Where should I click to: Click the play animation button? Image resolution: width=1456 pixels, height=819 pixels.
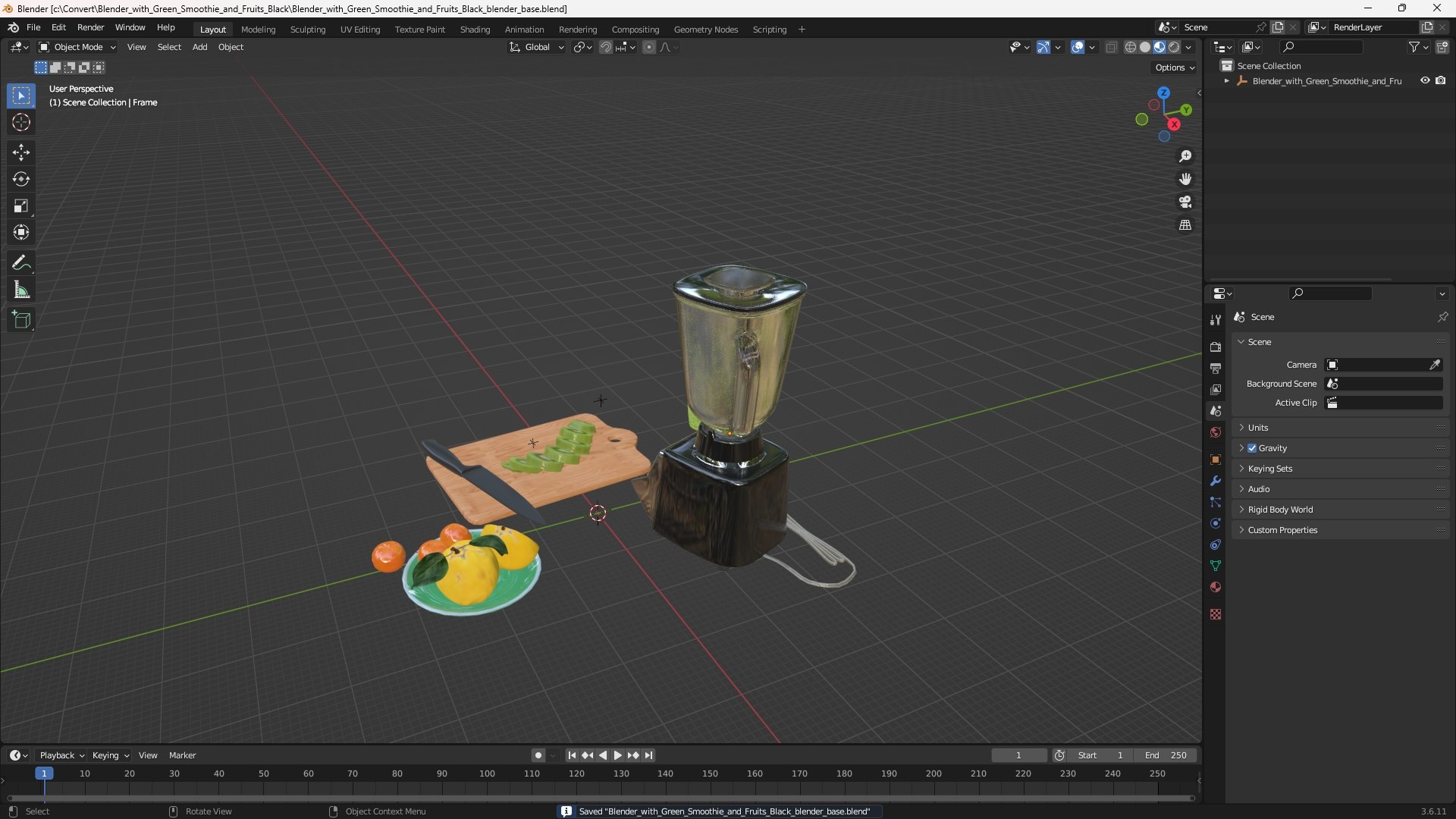(617, 755)
